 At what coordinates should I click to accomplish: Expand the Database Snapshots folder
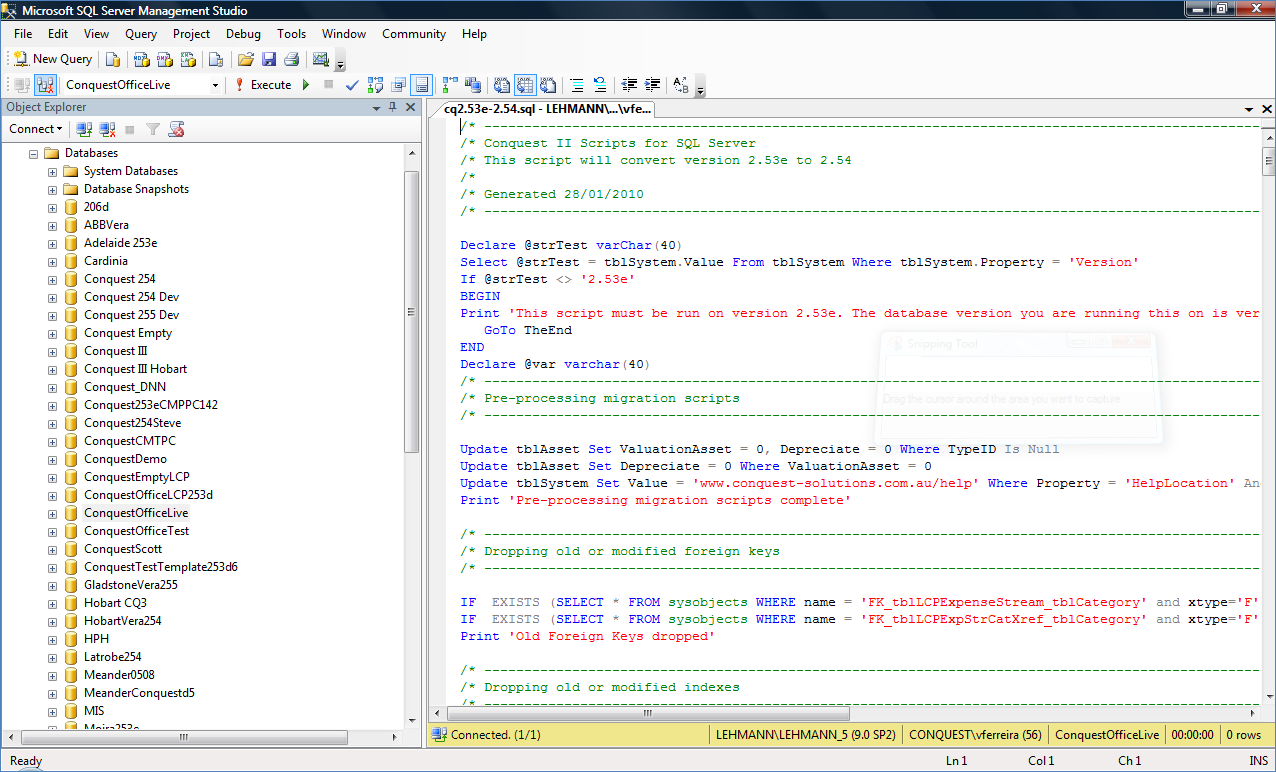[x=52, y=190]
